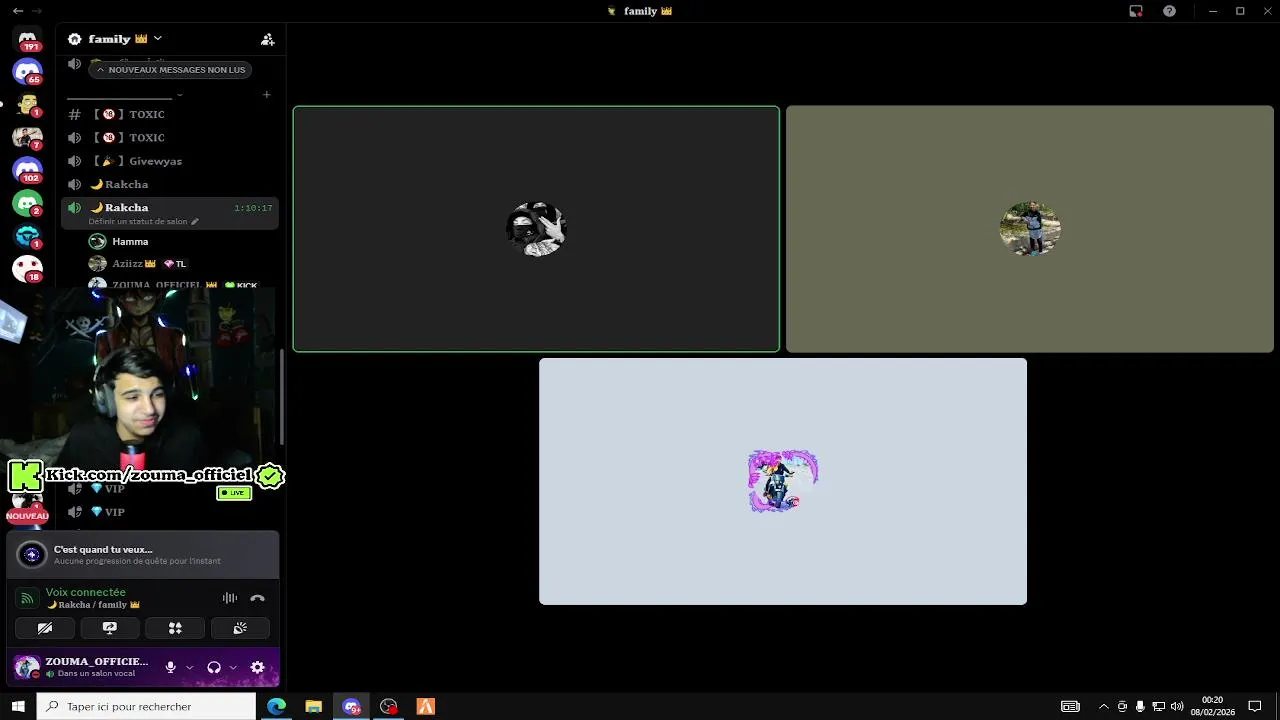
Task: Join the Givewyas voice channel
Action: (170, 161)
